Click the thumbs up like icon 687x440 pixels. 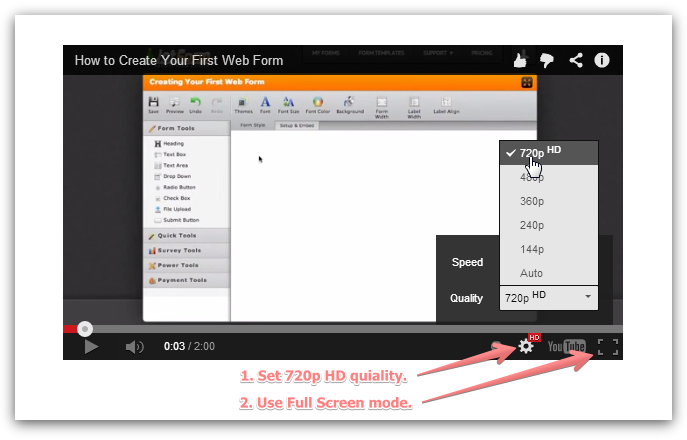point(521,60)
